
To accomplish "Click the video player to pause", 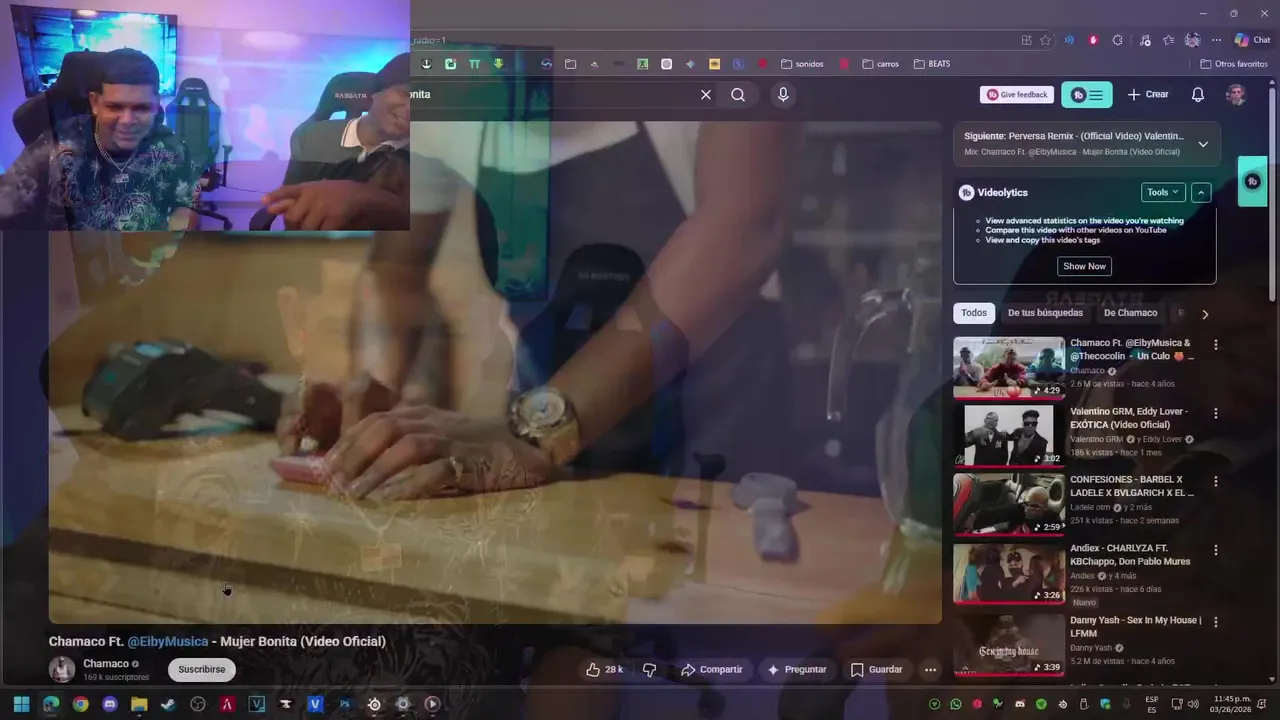I will 495,373.
